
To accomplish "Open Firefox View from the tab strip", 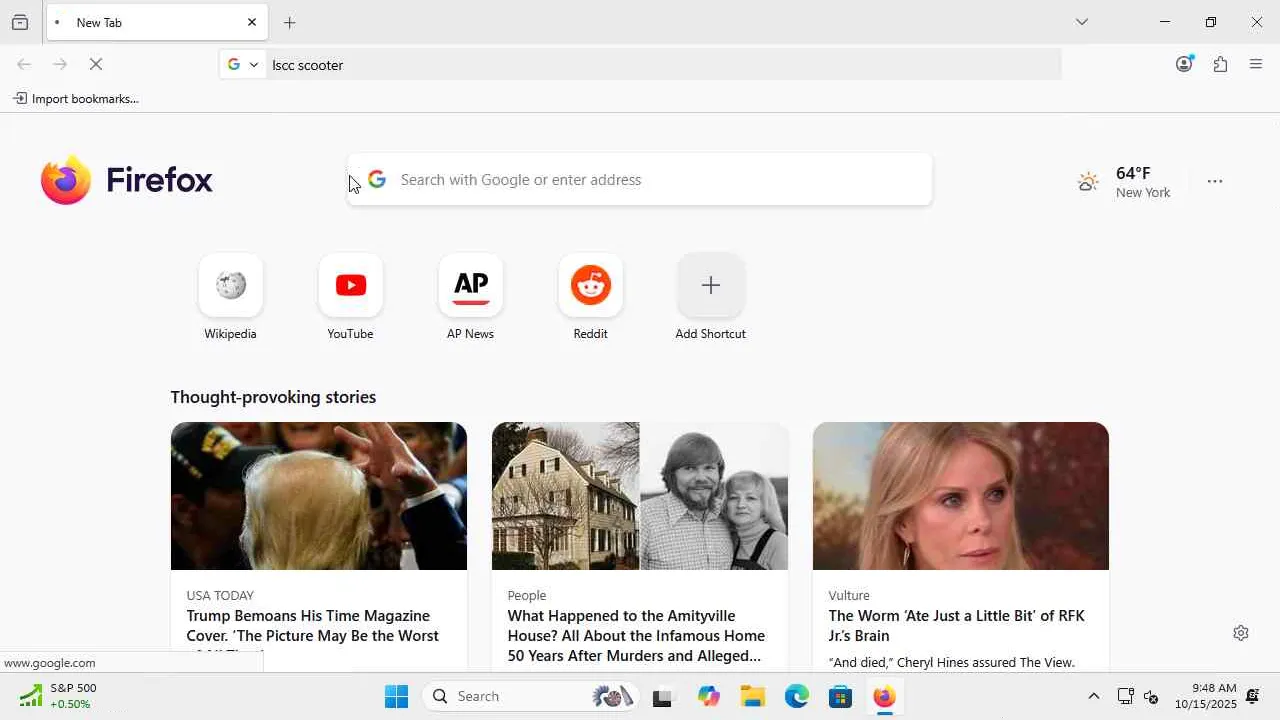I will coord(20,22).
